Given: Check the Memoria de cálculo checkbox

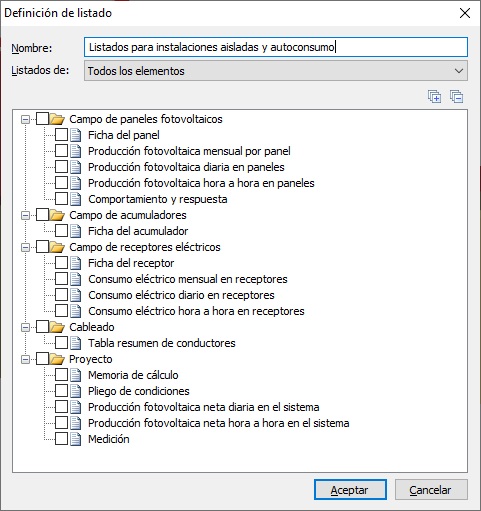Looking at the screenshot, I should tap(61, 375).
